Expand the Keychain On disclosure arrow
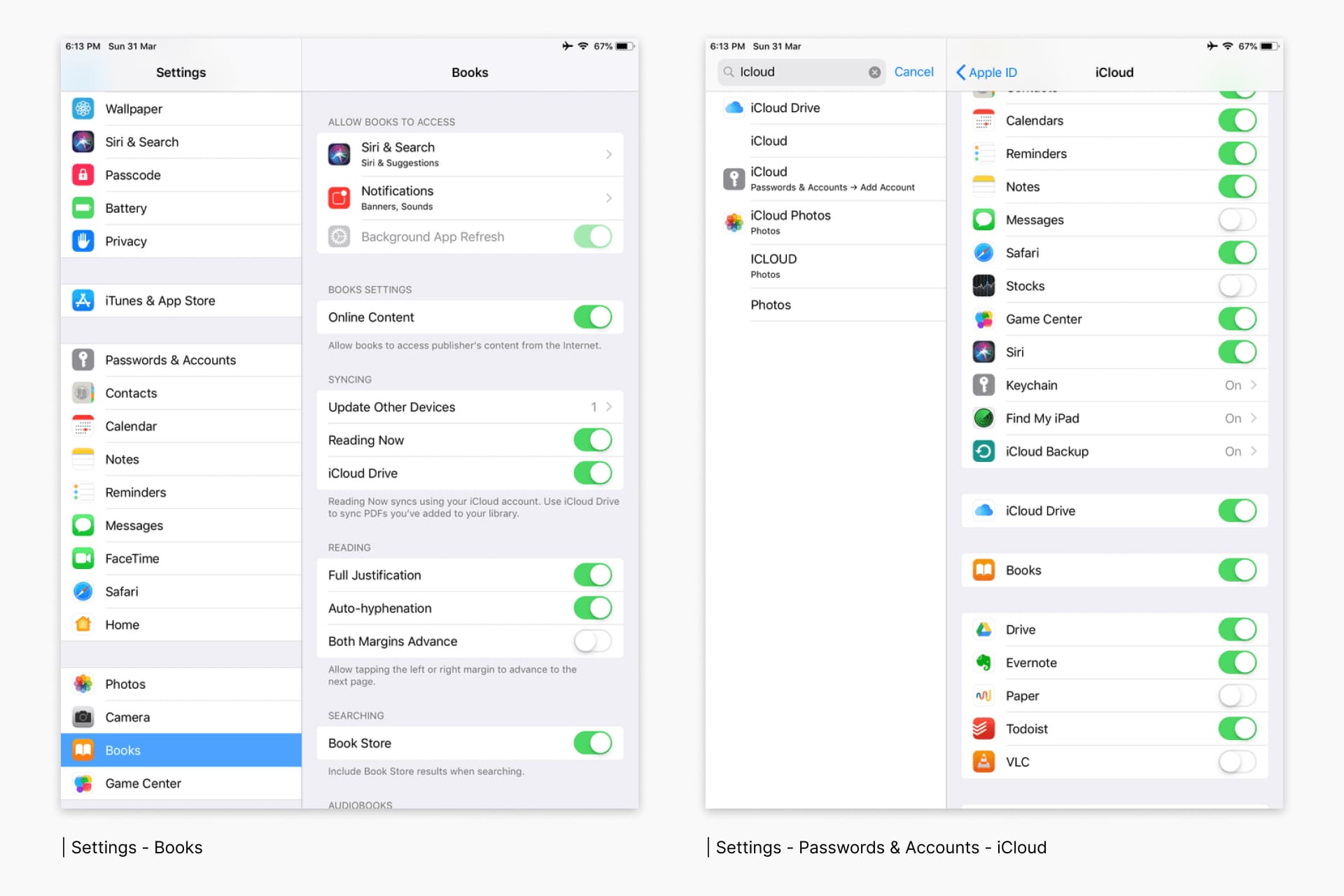1344x896 pixels. pos(1253,385)
